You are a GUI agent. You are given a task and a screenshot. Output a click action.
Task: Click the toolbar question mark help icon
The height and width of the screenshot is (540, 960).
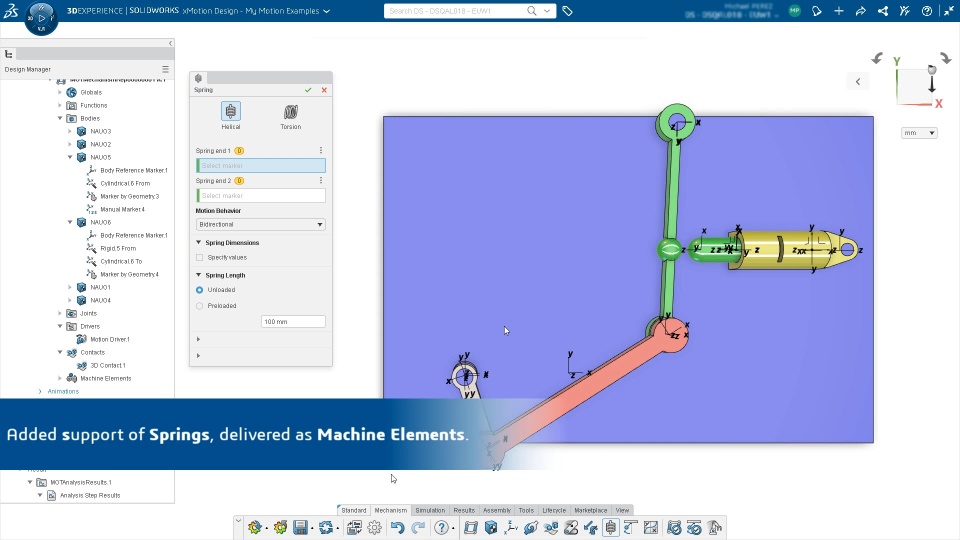(x=441, y=527)
